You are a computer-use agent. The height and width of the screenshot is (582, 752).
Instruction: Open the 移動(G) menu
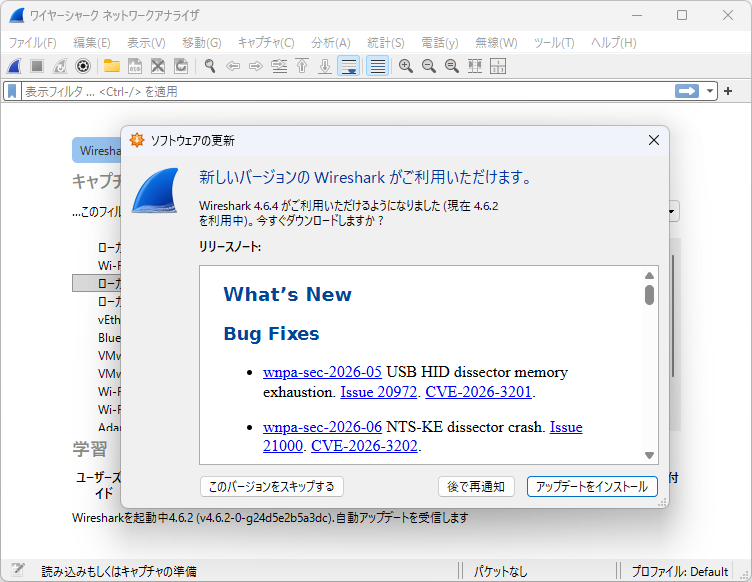coord(201,43)
